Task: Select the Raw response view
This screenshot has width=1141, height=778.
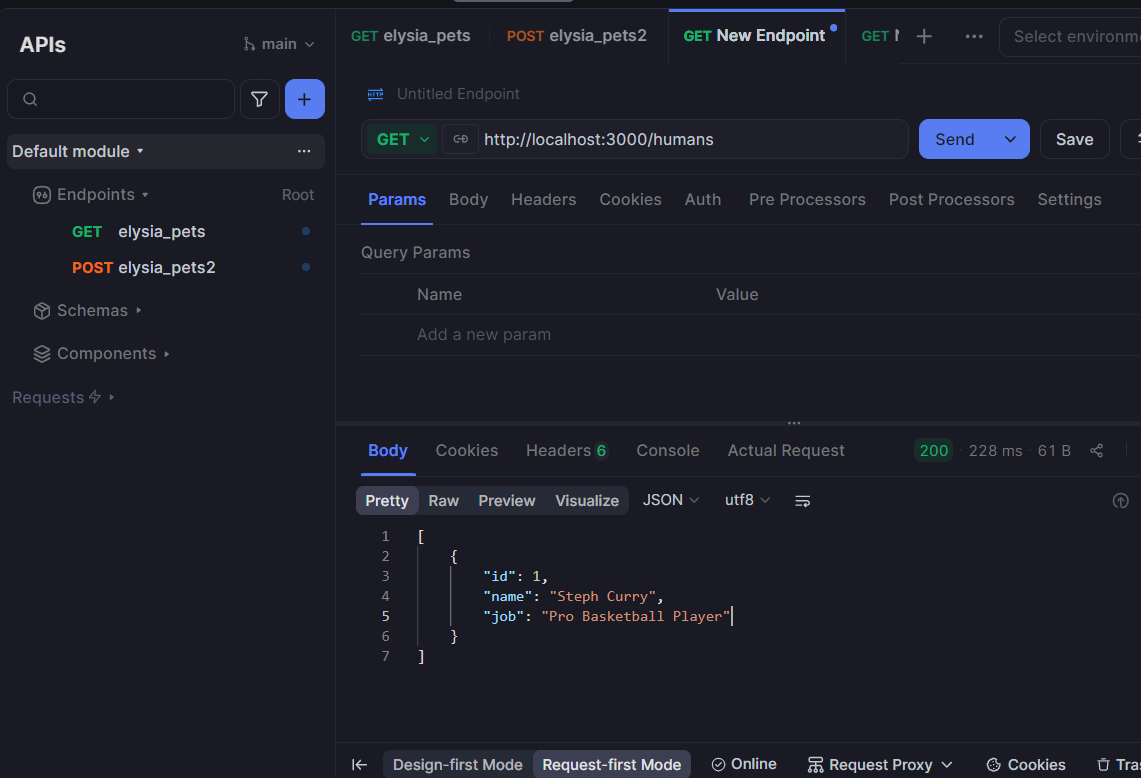Action: (443, 500)
